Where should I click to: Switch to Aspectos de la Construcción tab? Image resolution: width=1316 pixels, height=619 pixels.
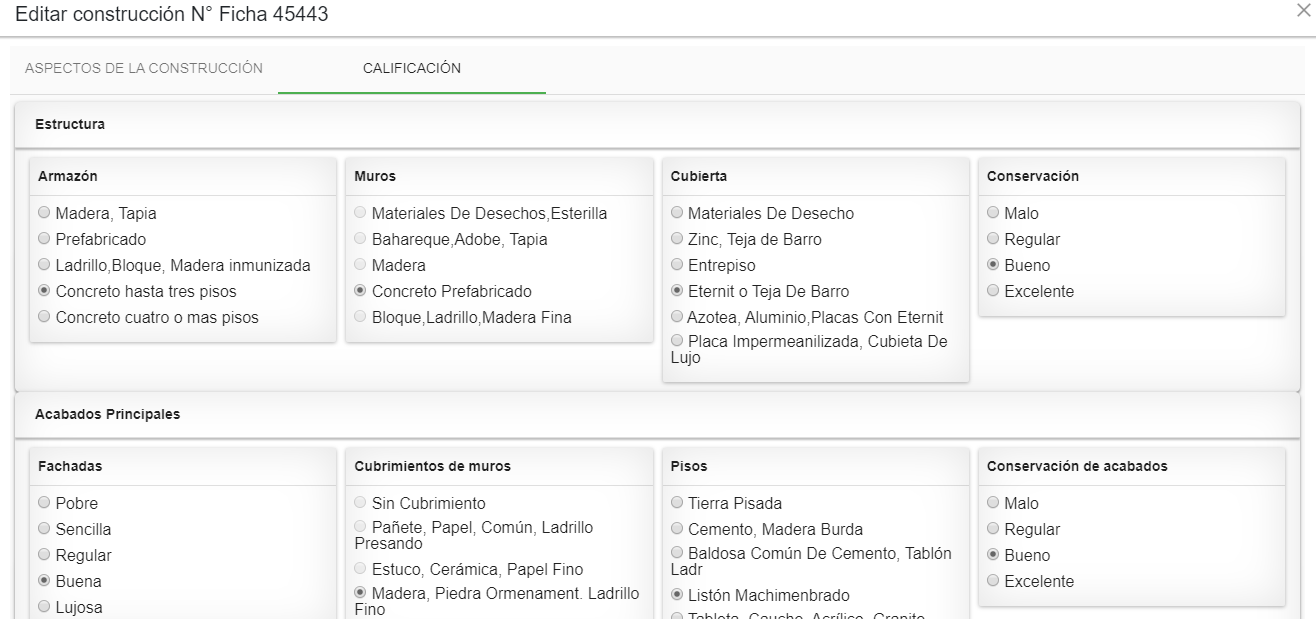pos(144,68)
